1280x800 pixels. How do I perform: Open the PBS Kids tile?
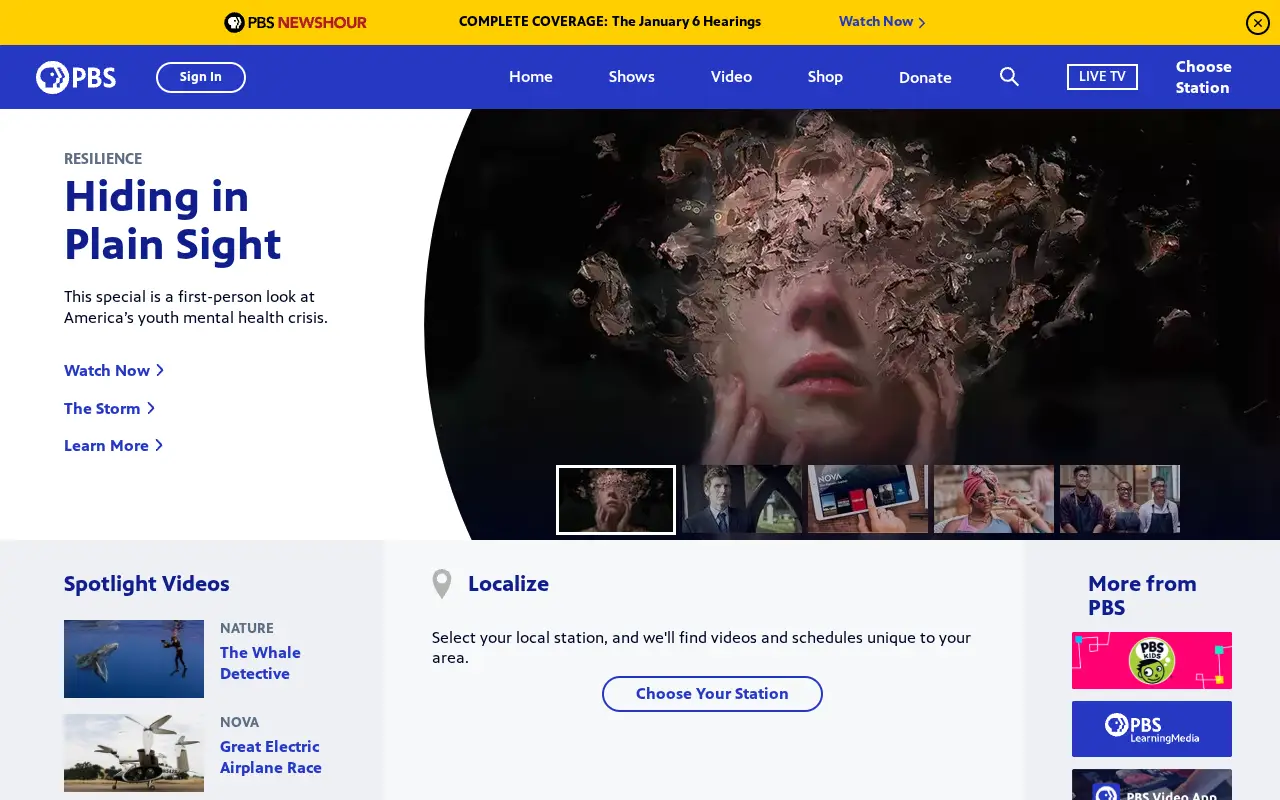(x=1152, y=660)
